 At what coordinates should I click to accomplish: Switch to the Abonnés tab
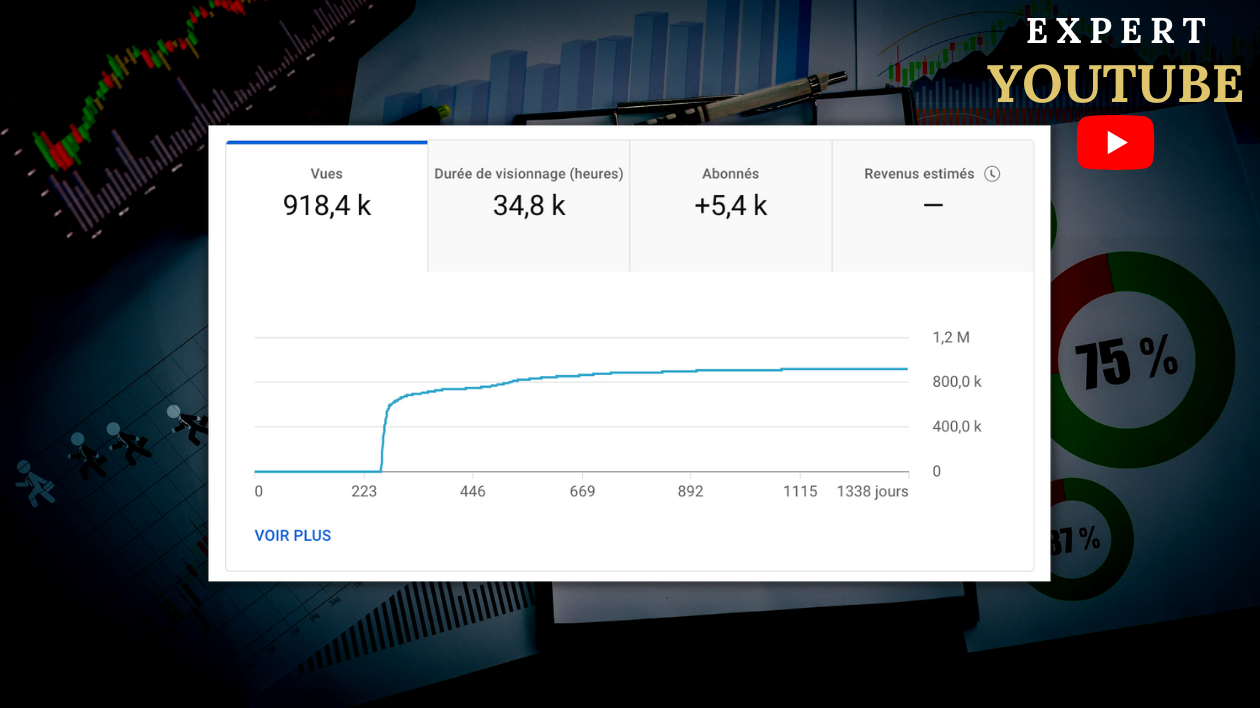pos(731,206)
